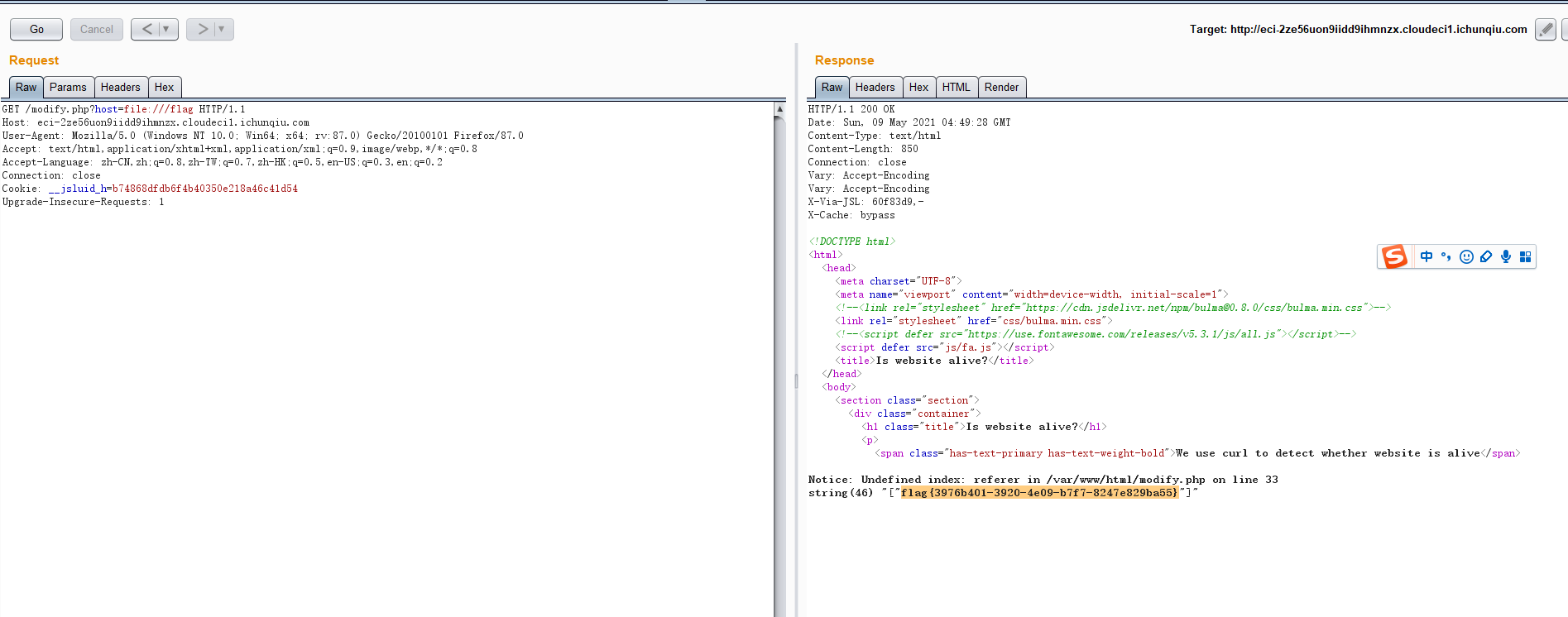Viewport: 1568px width, 617px height.
Task: Click the Target URL text
Action: (1359, 29)
